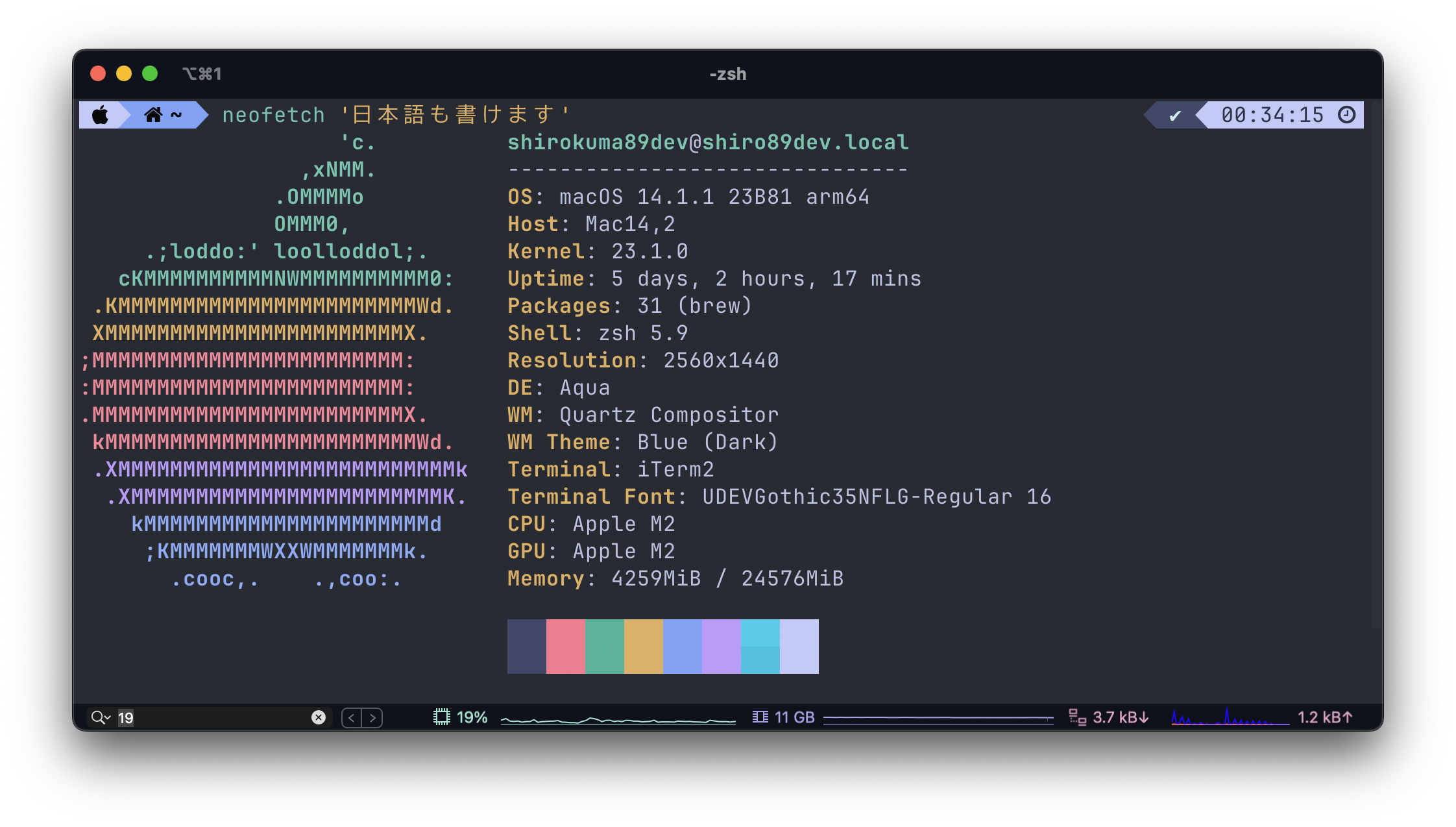1456x827 pixels.
Task: Open the search options magnifier dropdown
Action: tap(101, 717)
